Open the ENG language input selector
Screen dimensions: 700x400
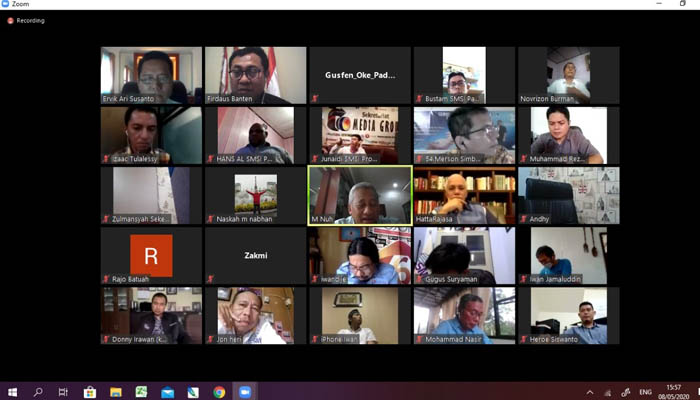[x=645, y=391]
